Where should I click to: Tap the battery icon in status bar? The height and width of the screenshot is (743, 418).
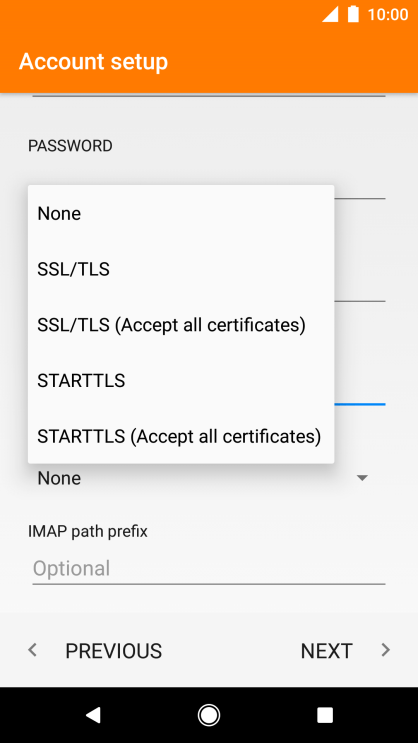click(x=353, y=14)
